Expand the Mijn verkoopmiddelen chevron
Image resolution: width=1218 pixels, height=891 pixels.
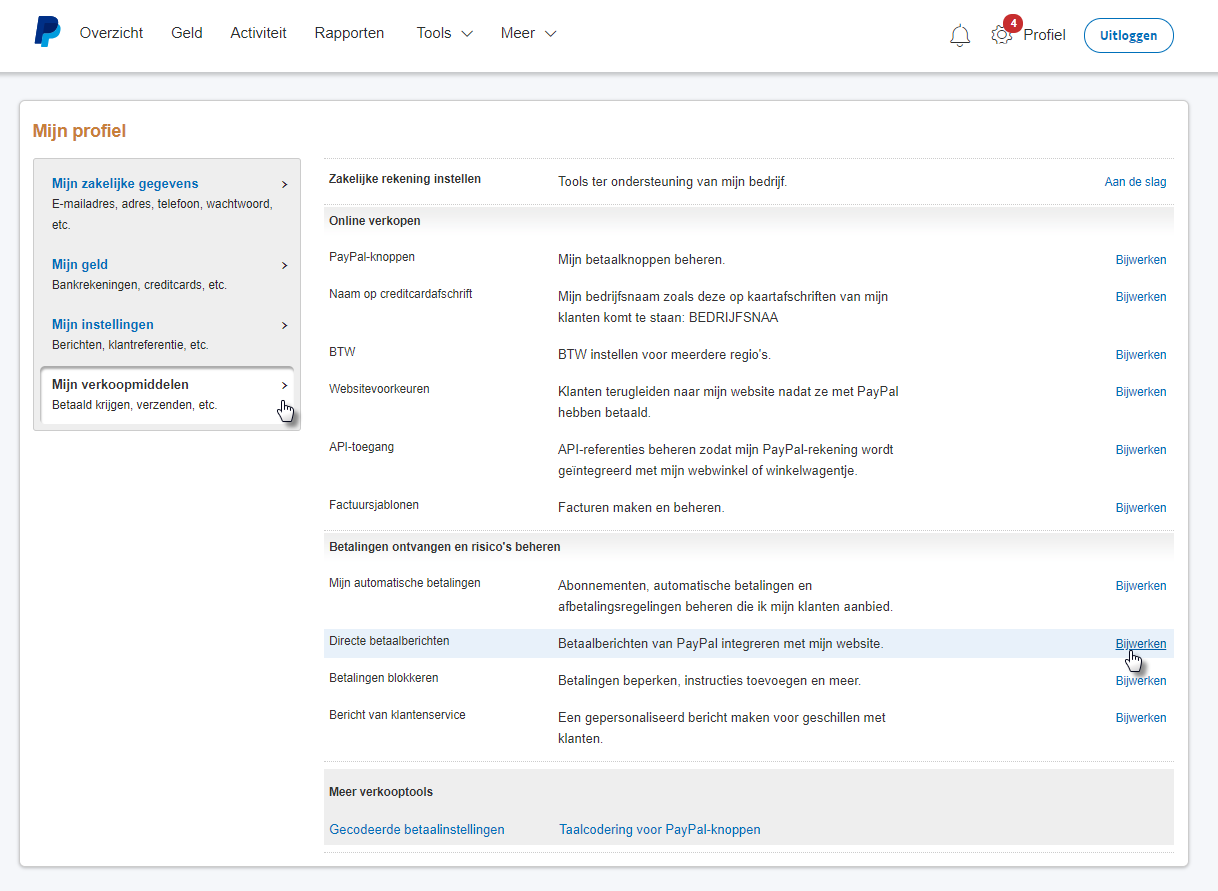click(284, 386)
